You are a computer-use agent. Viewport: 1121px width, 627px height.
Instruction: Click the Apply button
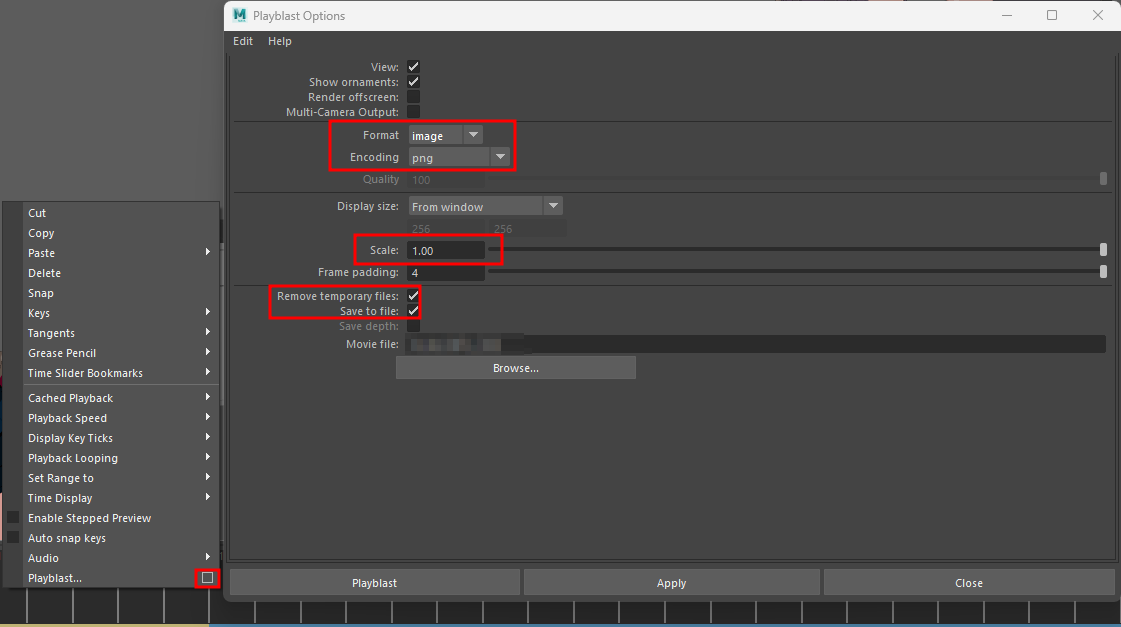pyautogui.click(x=671, y=583)
